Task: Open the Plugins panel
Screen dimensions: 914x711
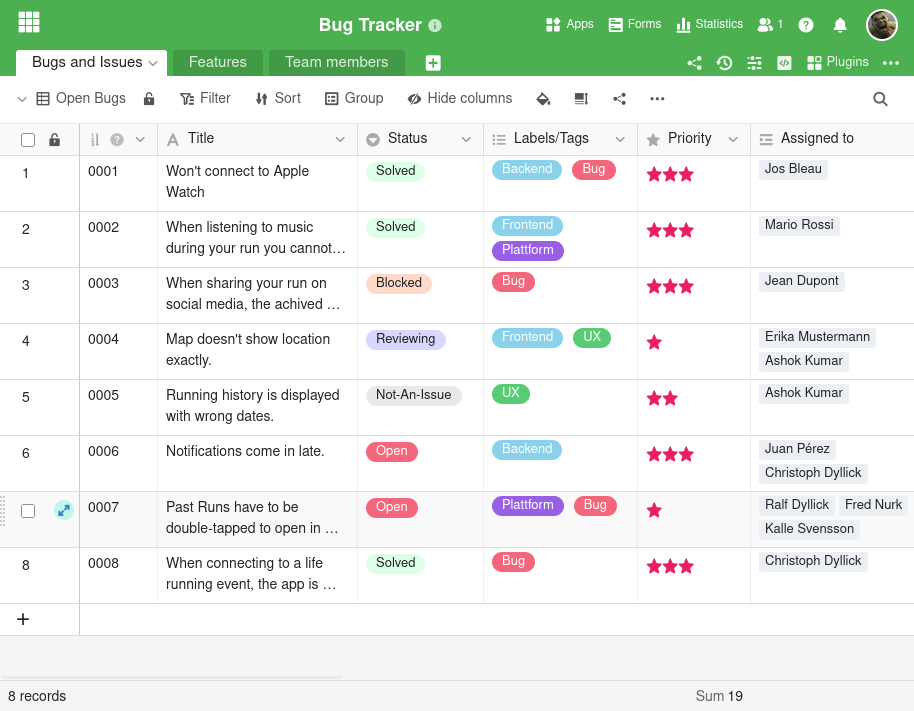Action: pyautogui.click(x=838, y=62)
